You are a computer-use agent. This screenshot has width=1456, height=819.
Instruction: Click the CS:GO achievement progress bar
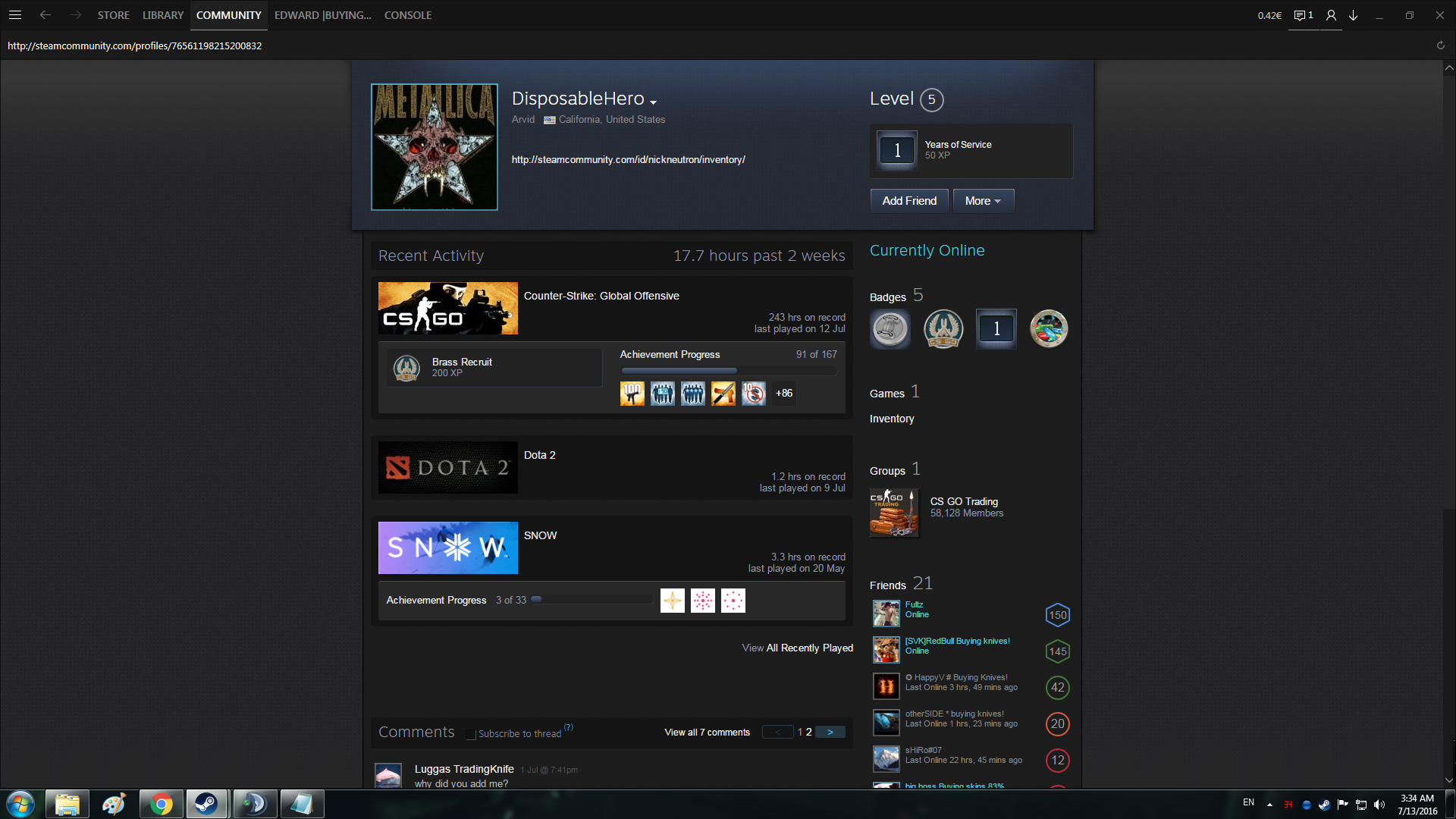coord(728,371)
